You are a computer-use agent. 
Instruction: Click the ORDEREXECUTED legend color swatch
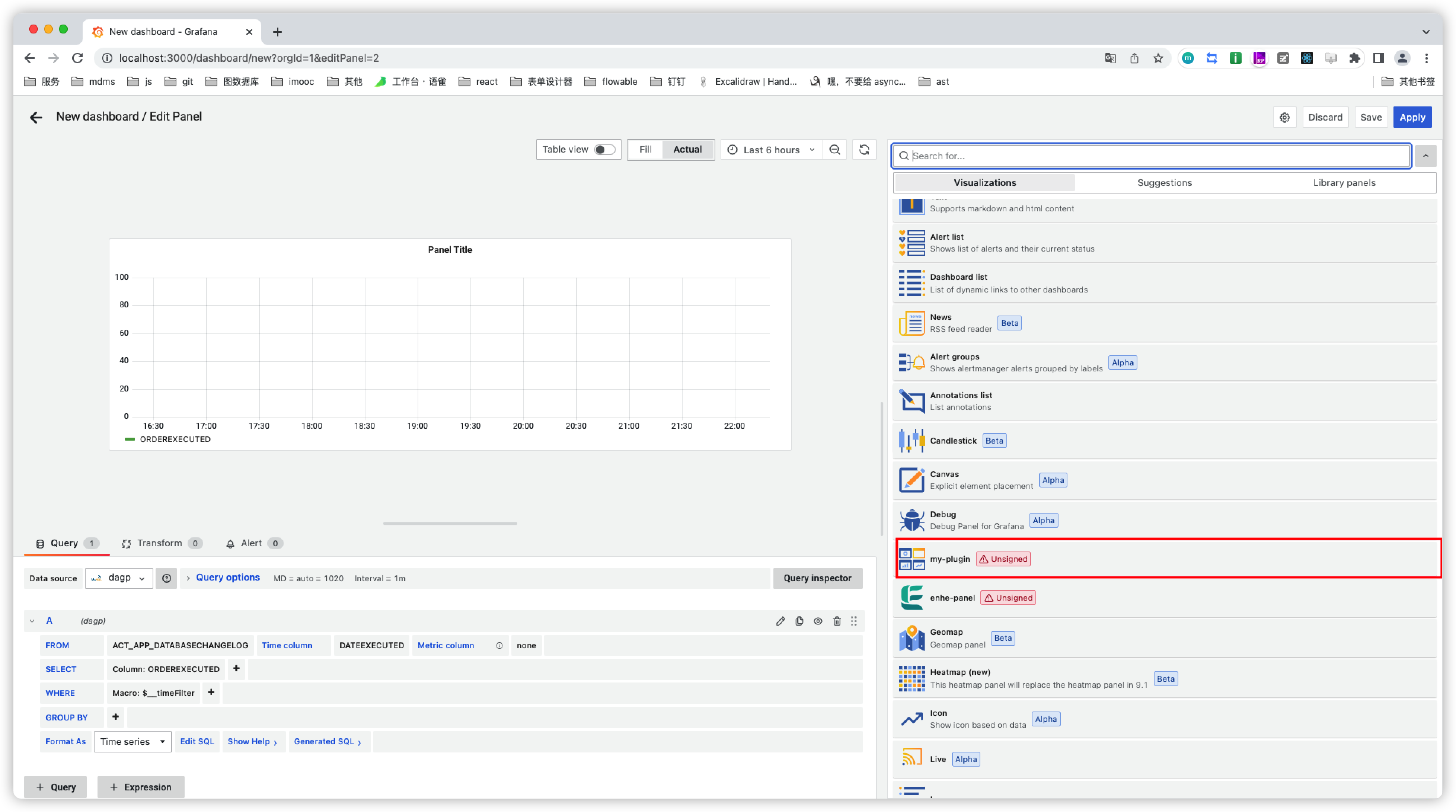click(x=130, y=439)
